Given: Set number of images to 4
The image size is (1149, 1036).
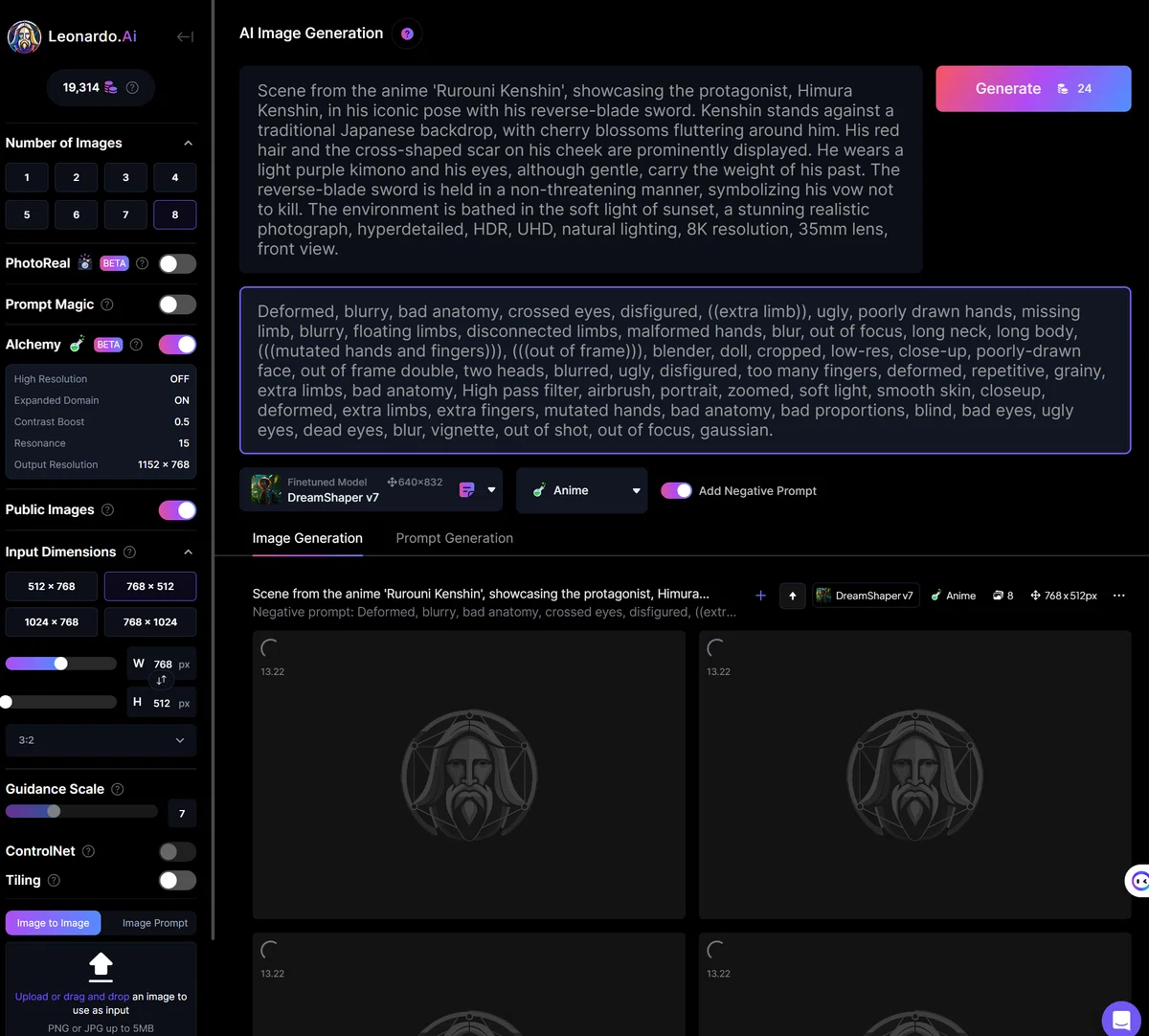Looking at the screenshot, I should [x=174, y=177].
